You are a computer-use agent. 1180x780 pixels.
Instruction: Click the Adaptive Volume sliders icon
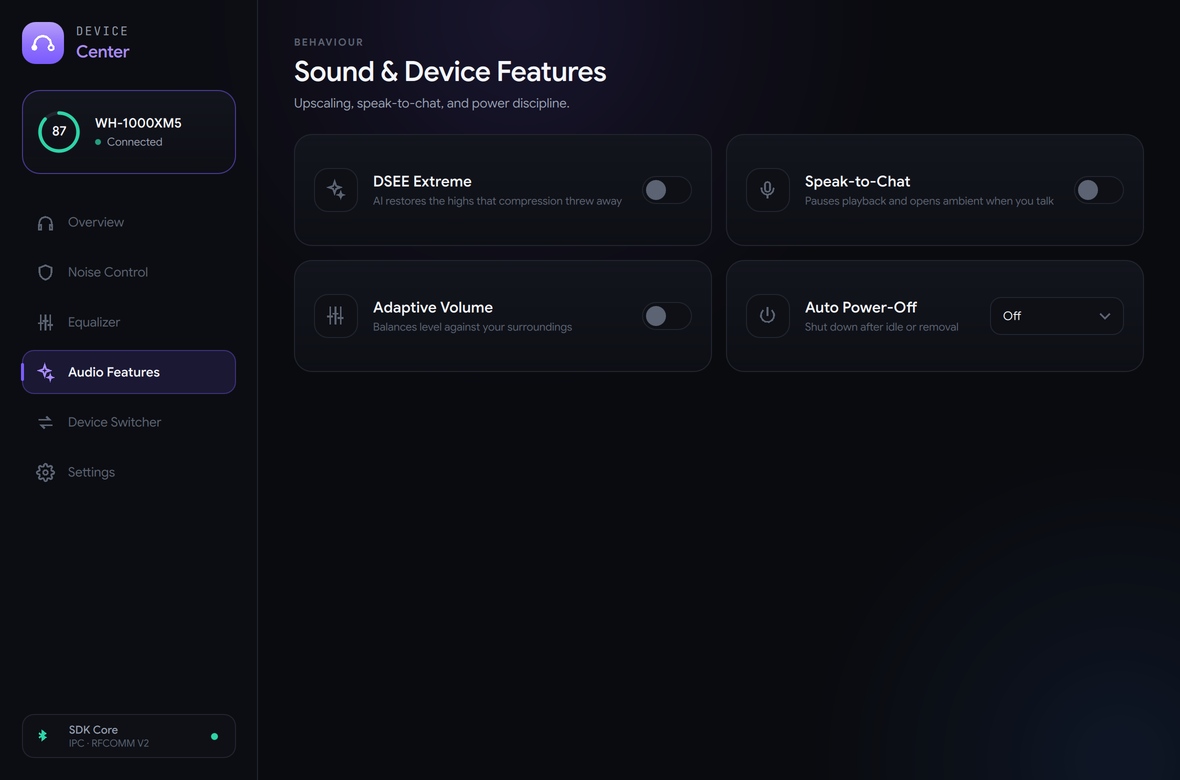point(336,315)
